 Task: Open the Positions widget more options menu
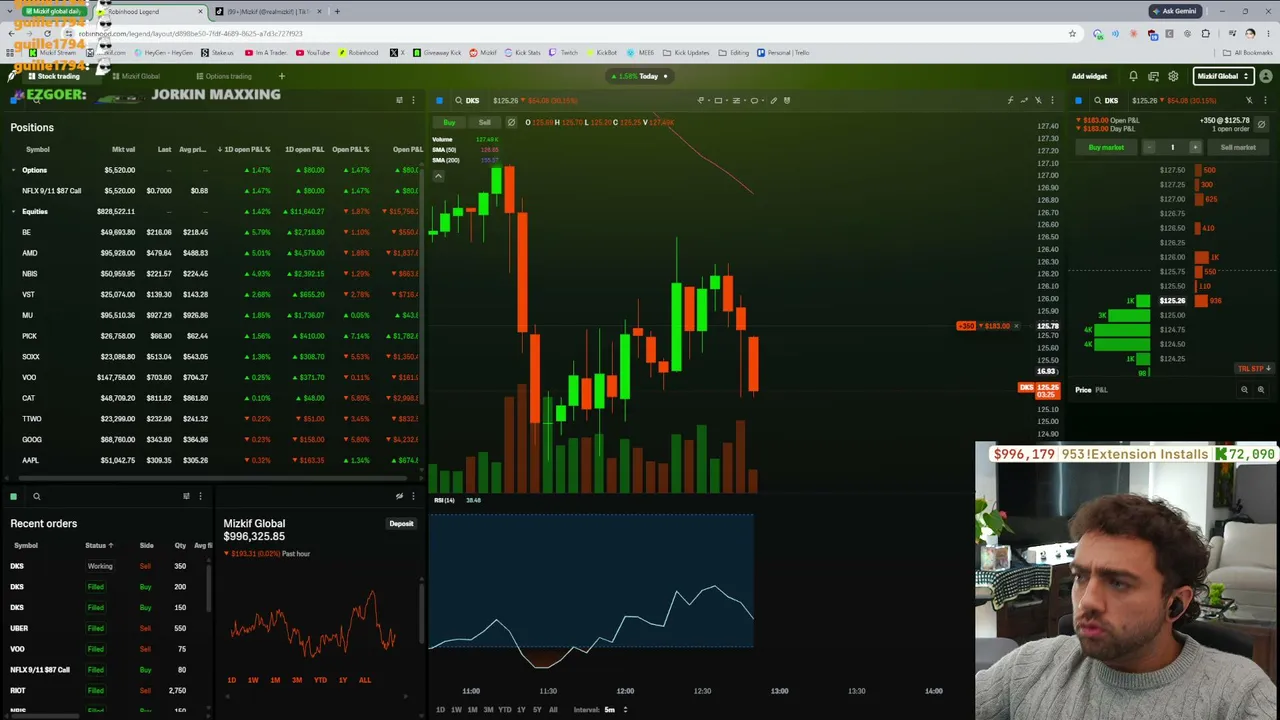pyautogui.click(x=413, y=100)
